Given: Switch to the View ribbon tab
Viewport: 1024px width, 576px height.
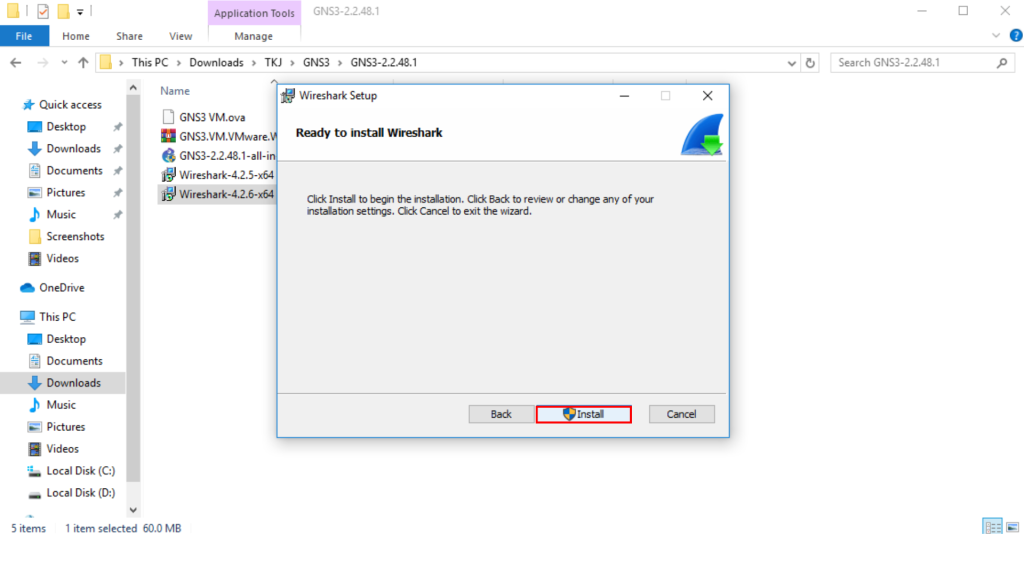Looking at the screenshot, I should (180, 36).
